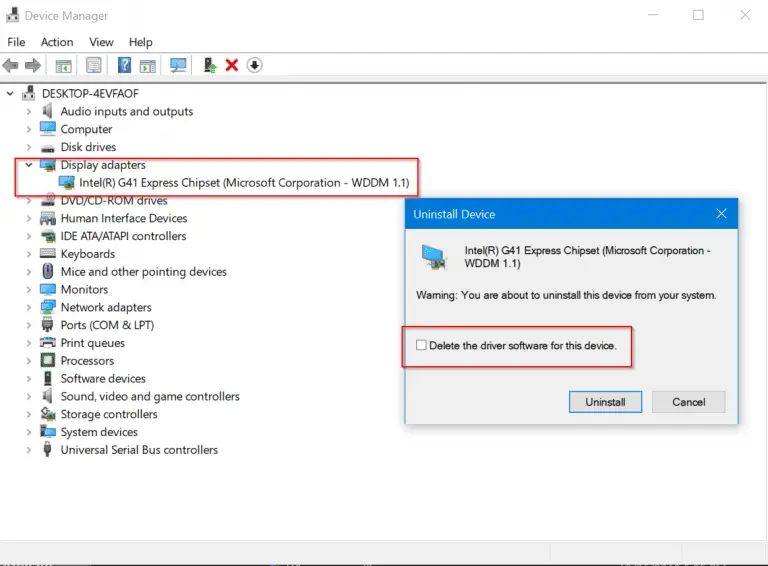Click the Universal Serial Bus controllers icon
This screenshot has width=768, height=566.
click(x=48, y=449)
